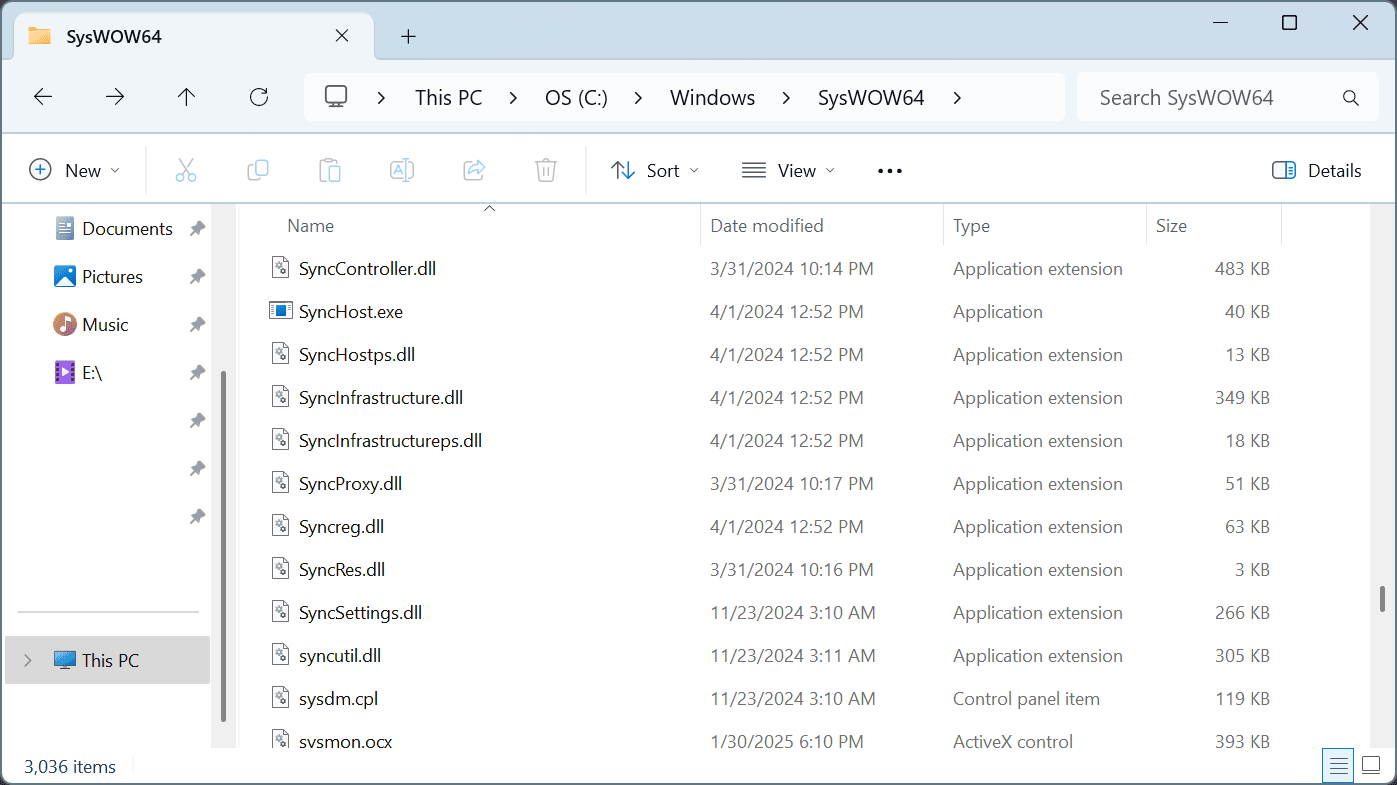This screenshot has width=1397, height=785.
Task: Expand chevron after Windows in address bar
Action: (786, 97)
